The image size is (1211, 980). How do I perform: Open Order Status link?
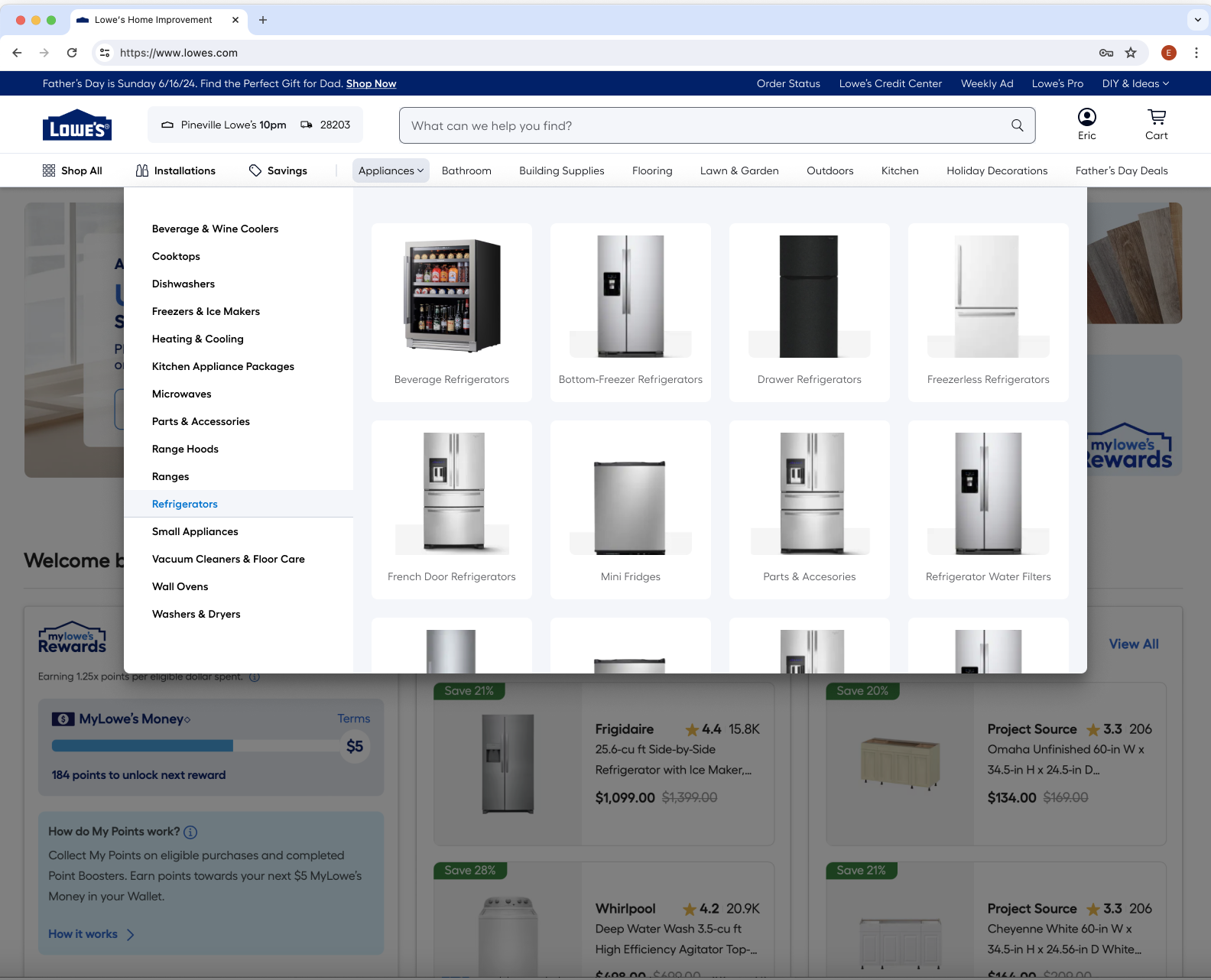pyautogui.click(x=788, y=83)
